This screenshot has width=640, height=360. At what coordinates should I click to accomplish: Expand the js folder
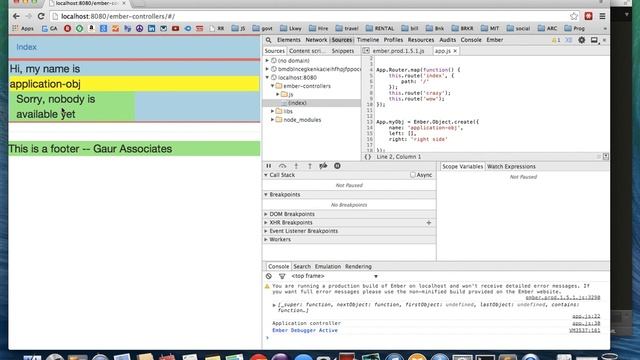[278, 94]
